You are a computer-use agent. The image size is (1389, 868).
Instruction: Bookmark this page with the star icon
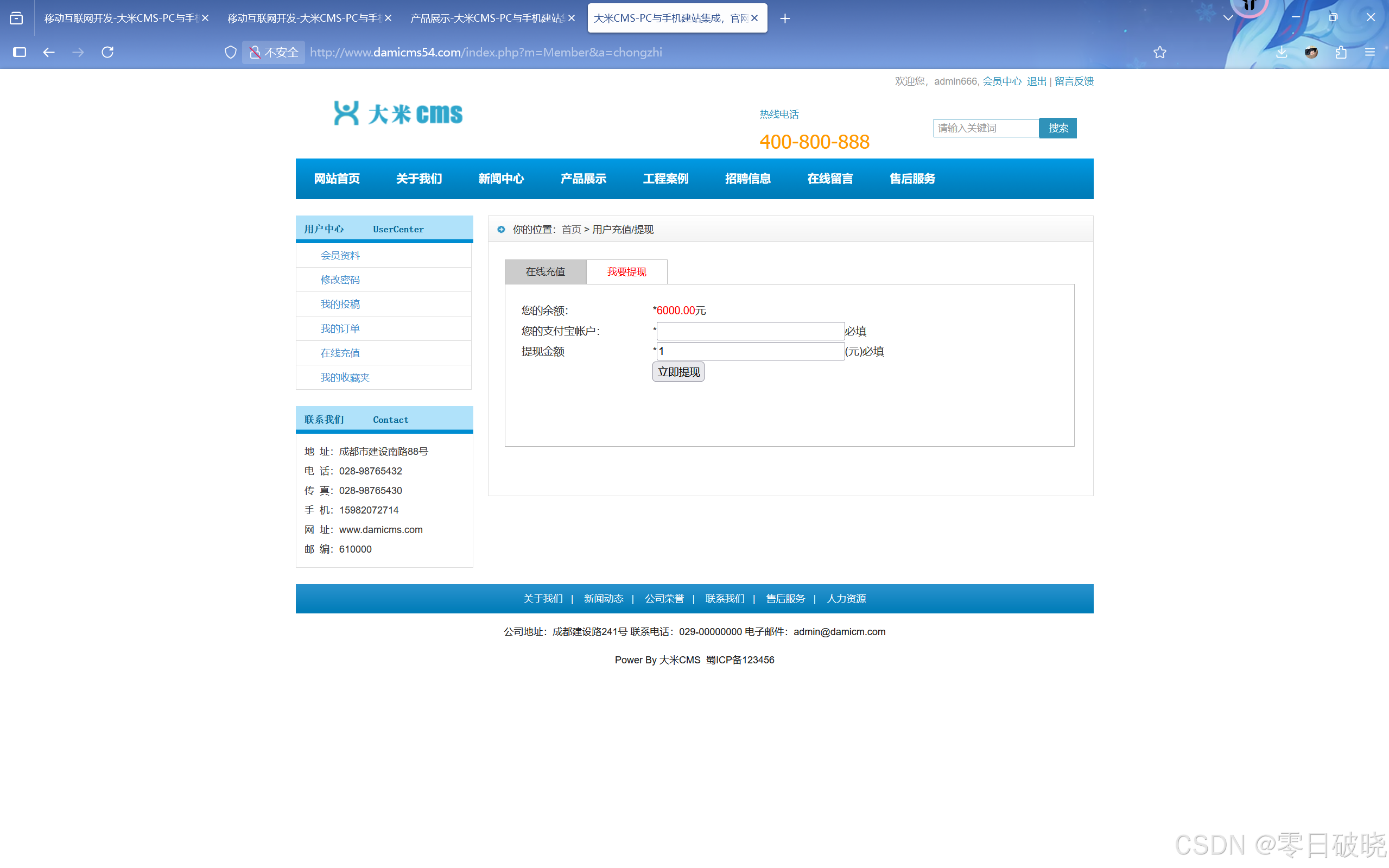point(1159,52)
